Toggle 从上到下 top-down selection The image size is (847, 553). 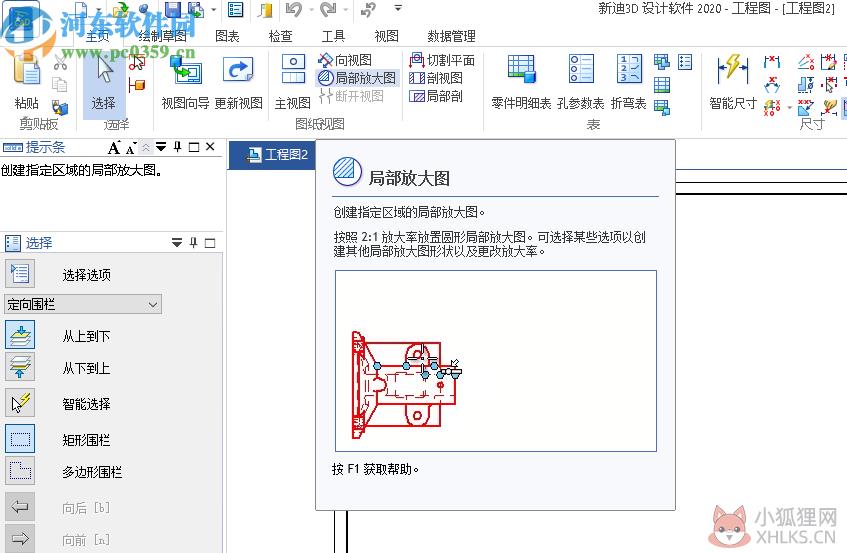click(x=21, y=335)
